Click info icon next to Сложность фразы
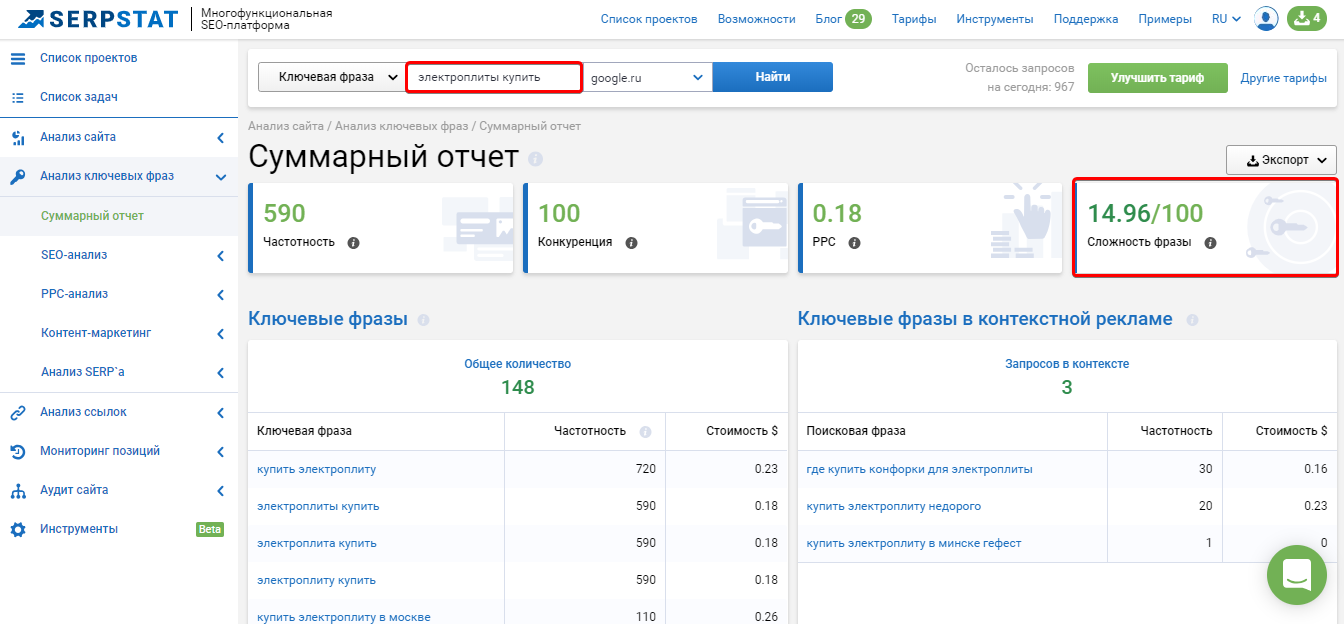Screen dimensions: 1344x624 pyautogui.click(x=1210, y=242)
